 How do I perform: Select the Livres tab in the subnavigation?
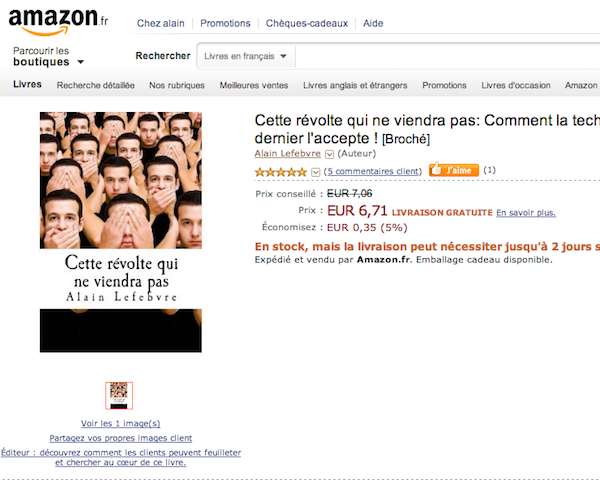[x=27, y=84]
